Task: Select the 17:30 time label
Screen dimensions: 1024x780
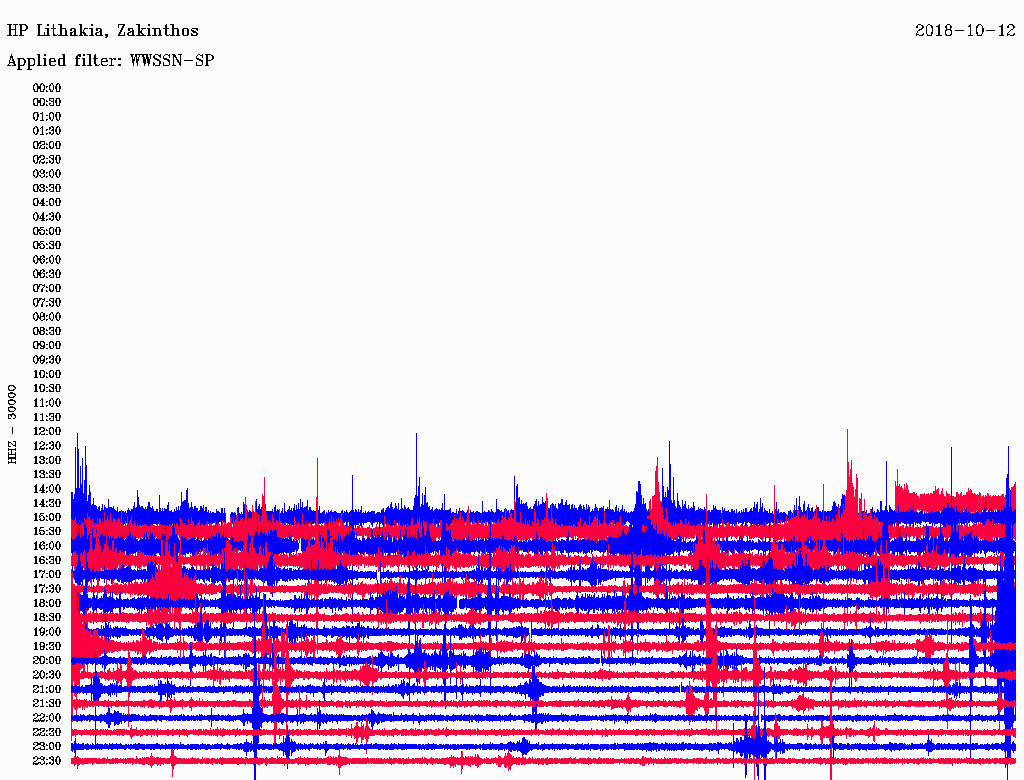Action: click(47, 589)
